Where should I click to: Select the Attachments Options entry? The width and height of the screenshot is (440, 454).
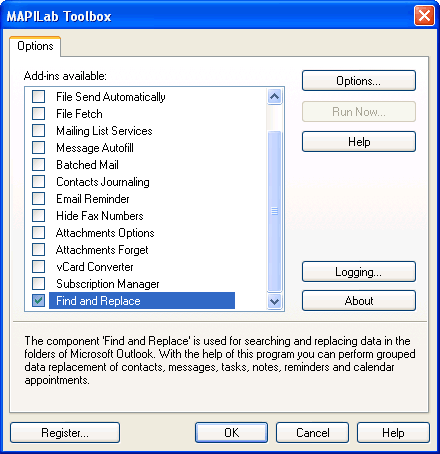105,233
